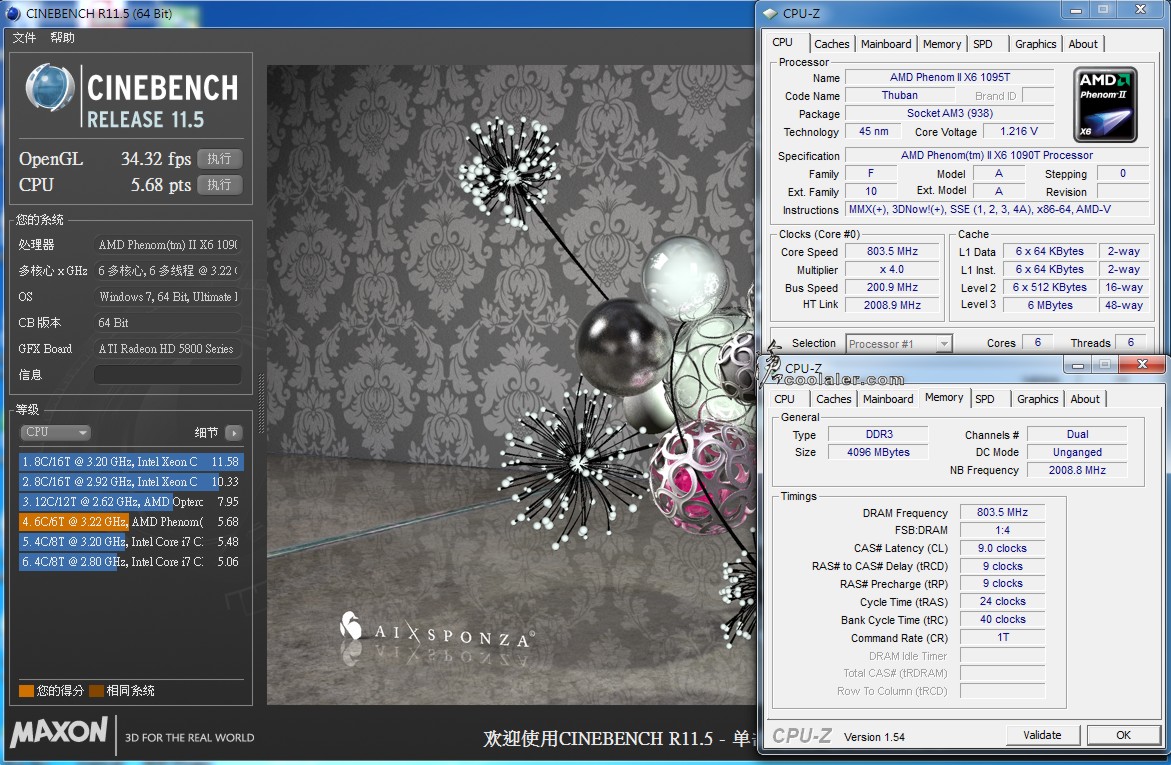The width and height of the screenshot is (1171, 765).
Task: Click the rendered scene image in Cinebench
Action: 512,385
